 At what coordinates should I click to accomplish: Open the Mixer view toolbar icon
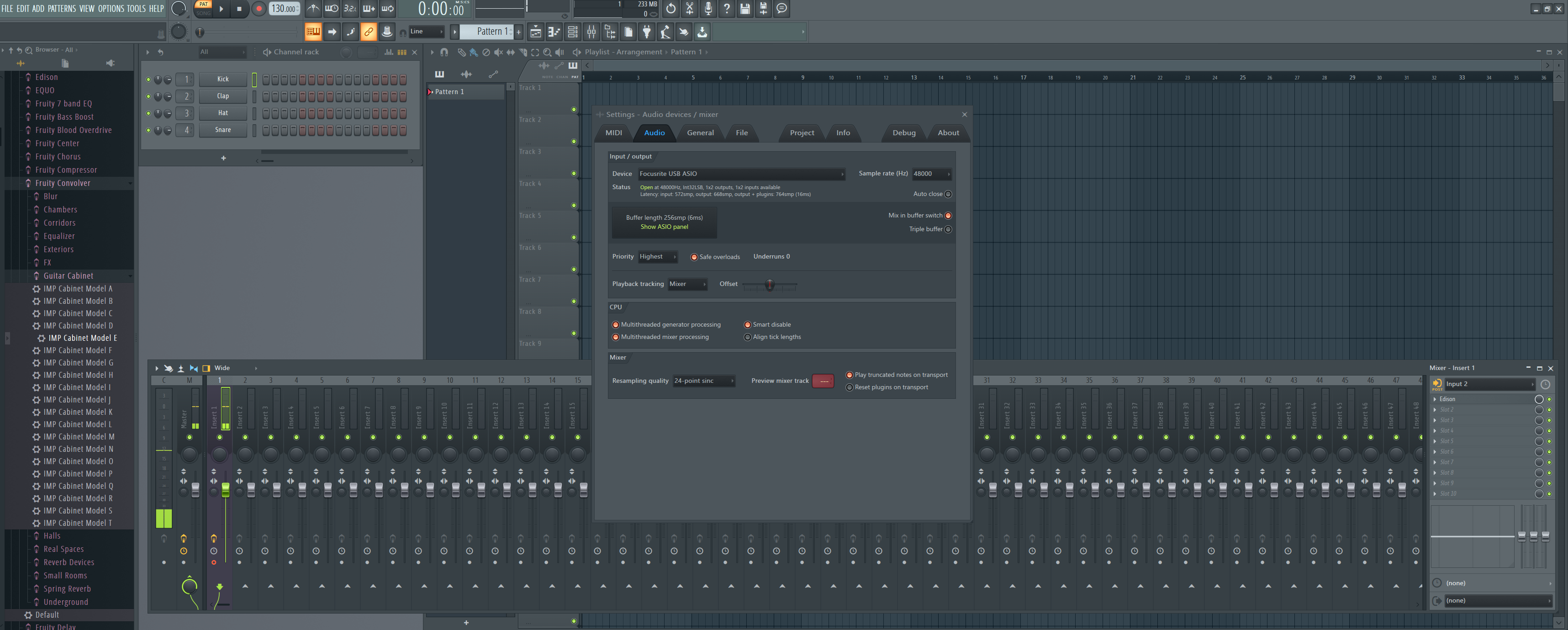(591, 32)
